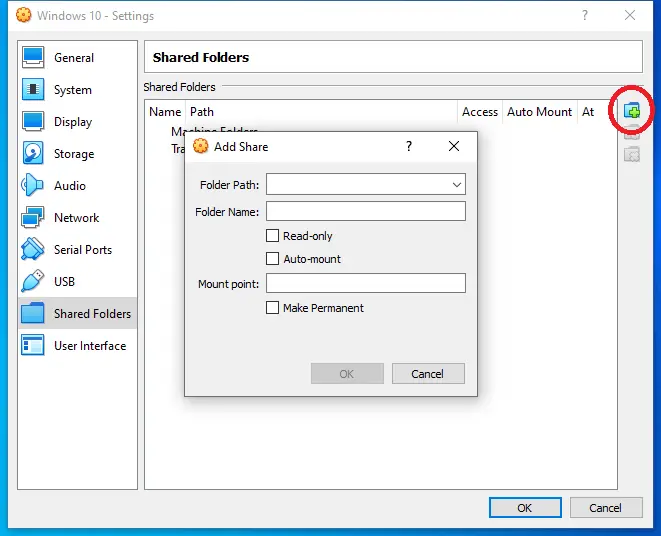The height and width of the screenshot is (536, 661).
Task: Select USB plug icon
Action: tap(32, 281)
